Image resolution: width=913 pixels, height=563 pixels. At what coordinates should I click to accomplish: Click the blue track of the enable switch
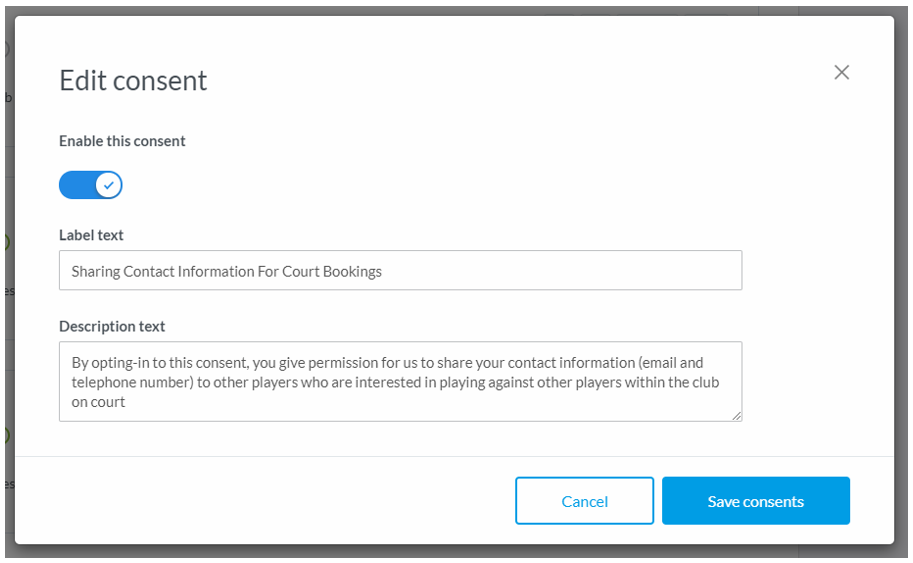(x=78, y=185)
